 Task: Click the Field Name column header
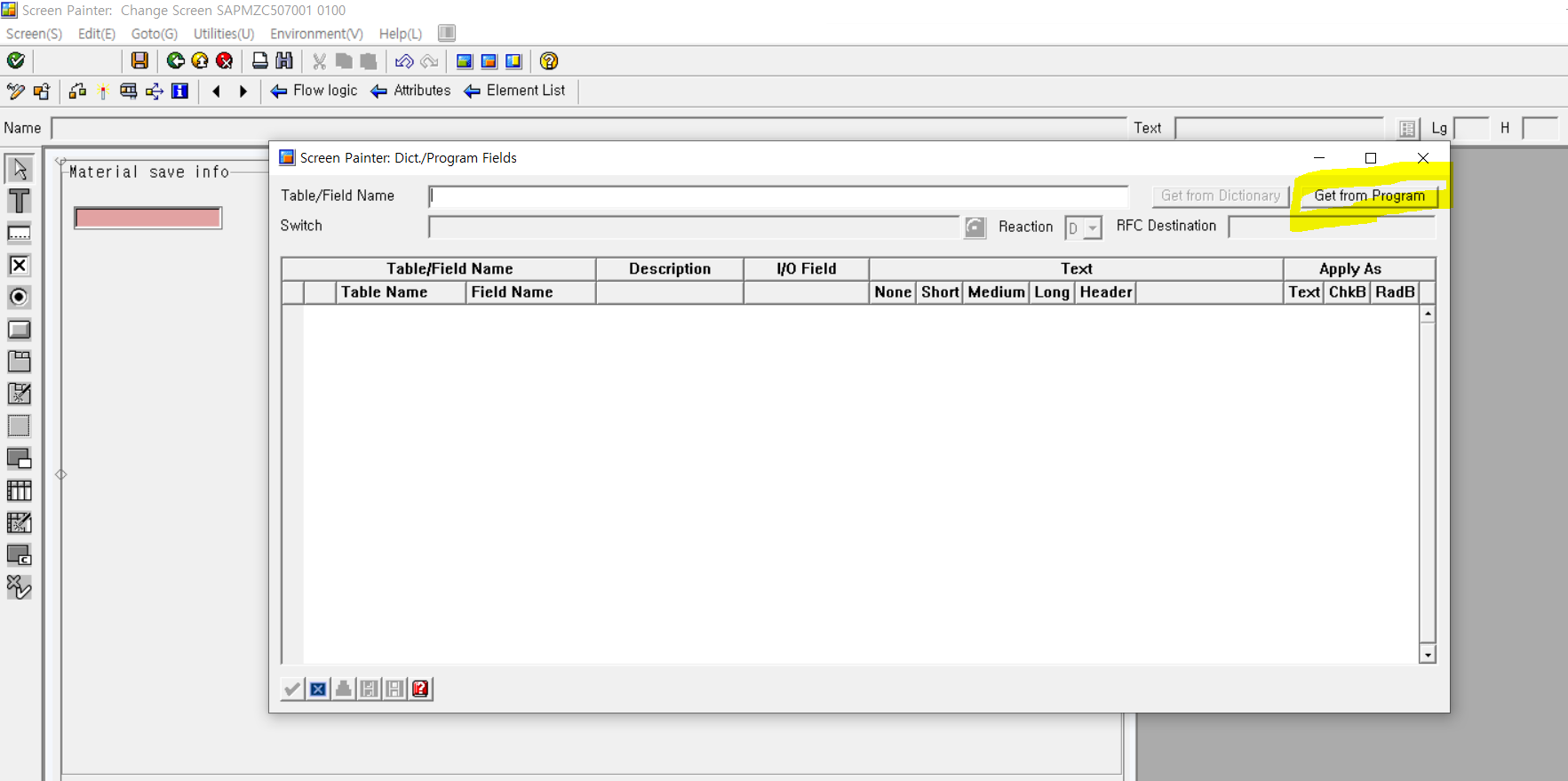tap(530, 292)
